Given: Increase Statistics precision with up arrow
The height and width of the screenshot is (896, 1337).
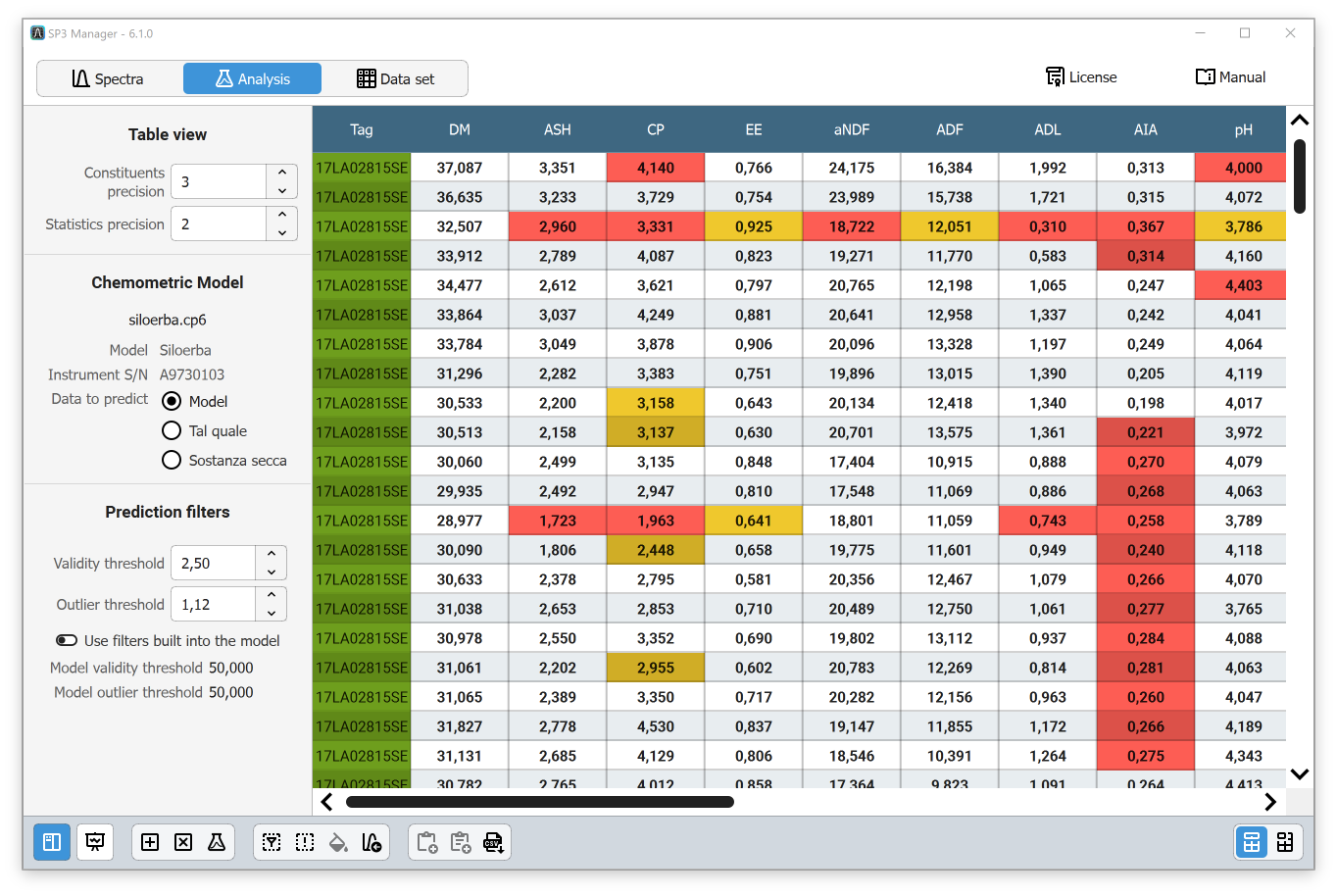Looking at the screenshot, I should click(282, 215).
